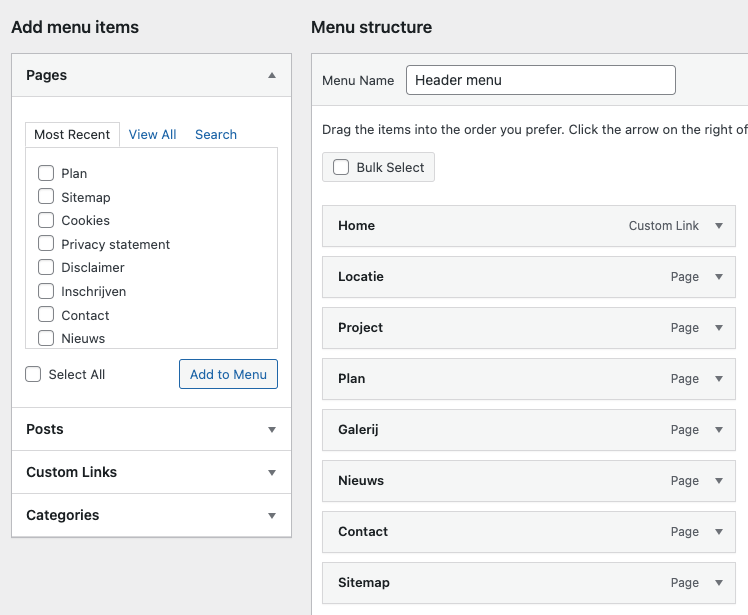Image resolution: width=748 pixels, height=615 pixels.
Task: Check the Inschrijven page checkbox
Action: click(x=46, y=291)
